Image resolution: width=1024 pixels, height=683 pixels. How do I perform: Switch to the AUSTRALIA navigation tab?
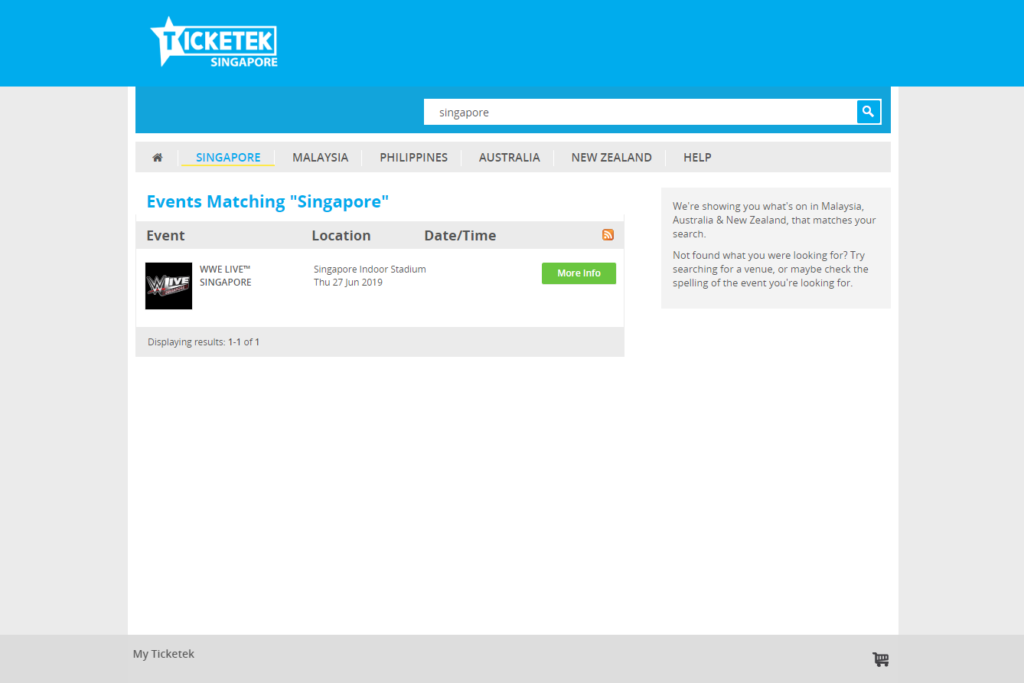[x=509, y=157]
